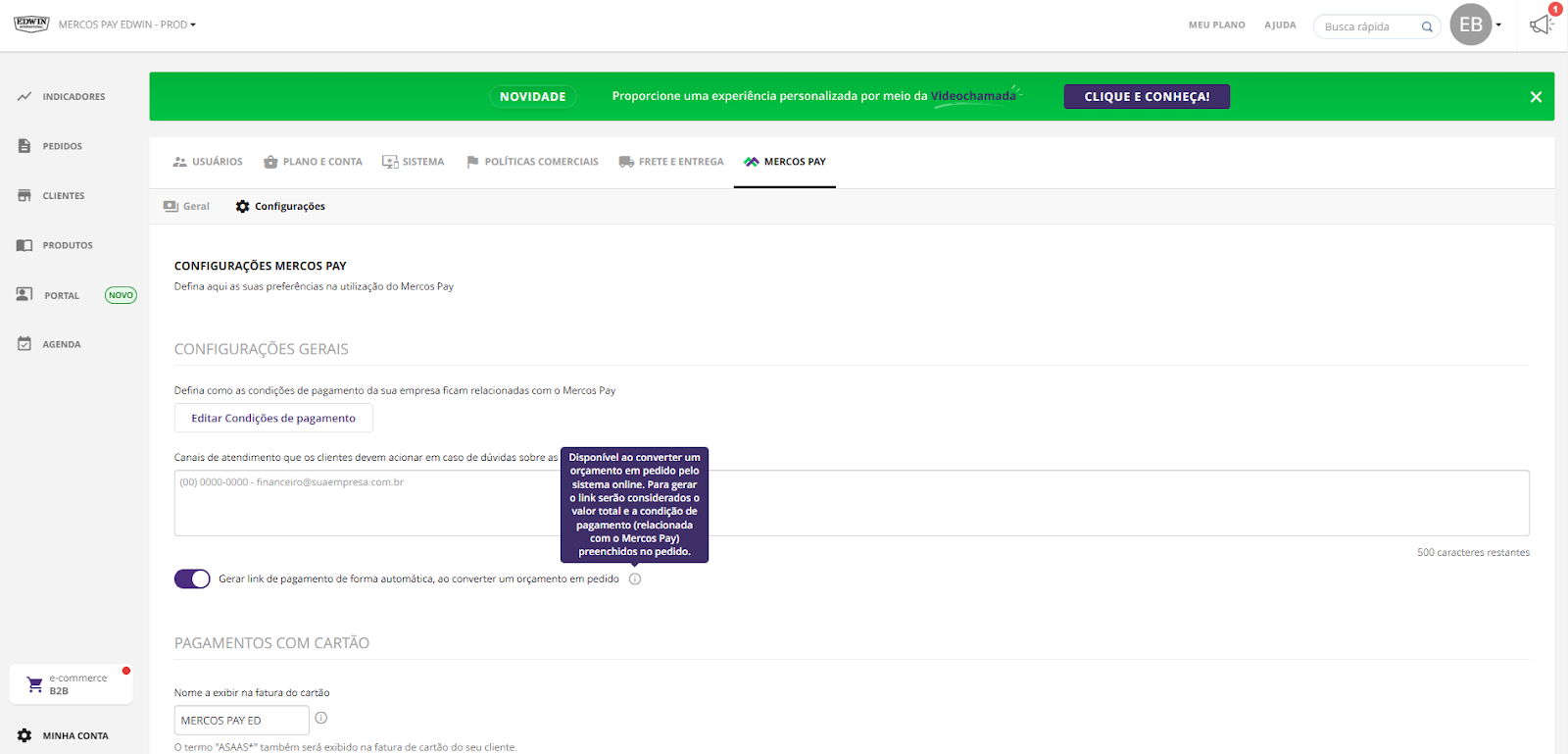Viewport: 1568px width, 754px height.
Task: Open the Geral sub-tab
Action: 187,206
